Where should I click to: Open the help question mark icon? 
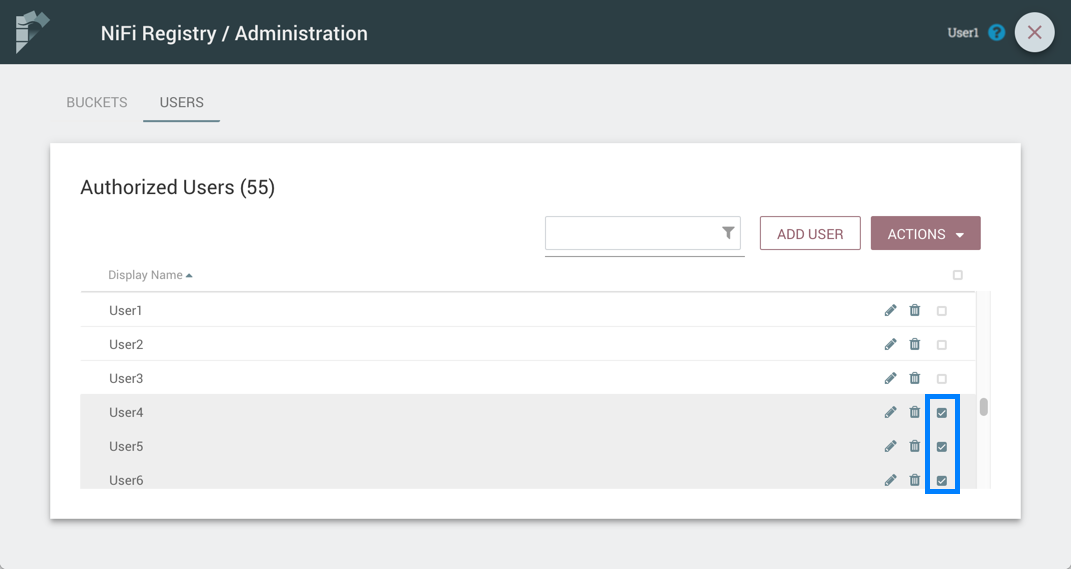(996, 33)
